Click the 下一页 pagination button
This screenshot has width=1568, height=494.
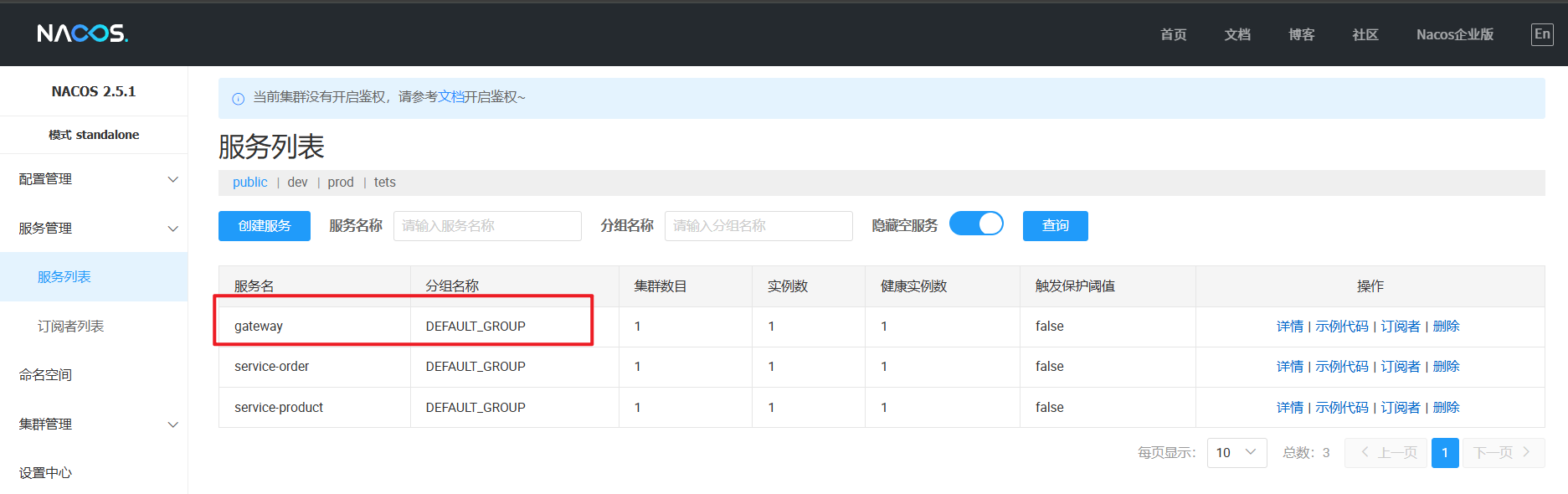pyautogui.click(x=1504, y=453)
